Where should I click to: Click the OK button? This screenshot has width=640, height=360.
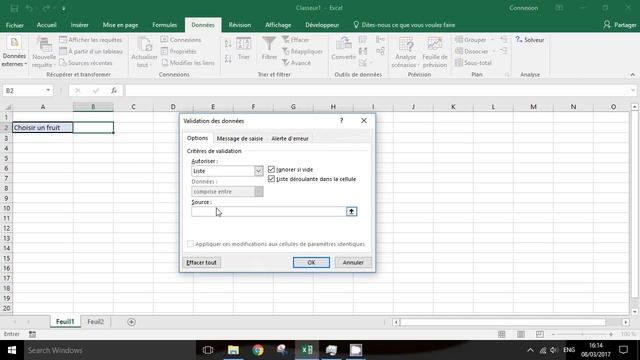(311, 262)
